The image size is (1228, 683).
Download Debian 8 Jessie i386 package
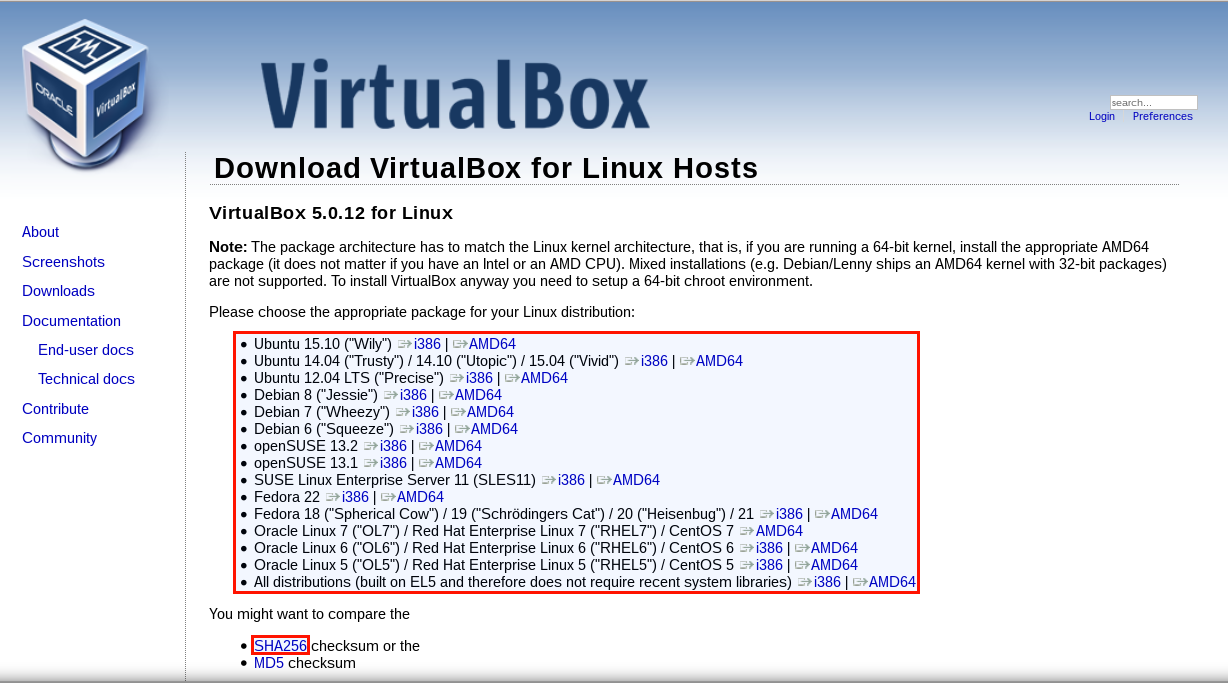pyautogui.click(x=413, y=395)
